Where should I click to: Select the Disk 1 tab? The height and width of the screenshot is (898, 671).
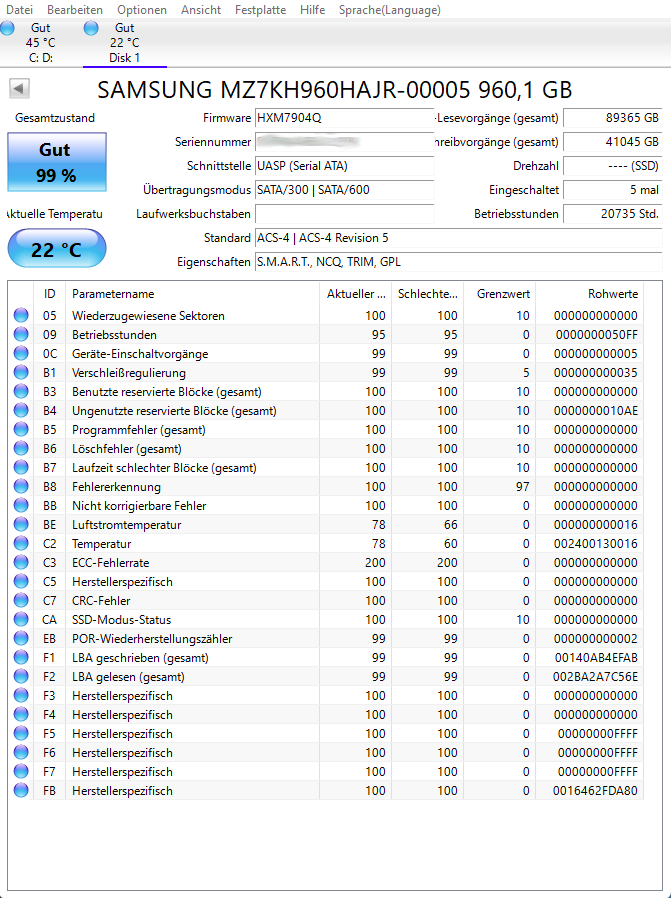click(124, 43)
